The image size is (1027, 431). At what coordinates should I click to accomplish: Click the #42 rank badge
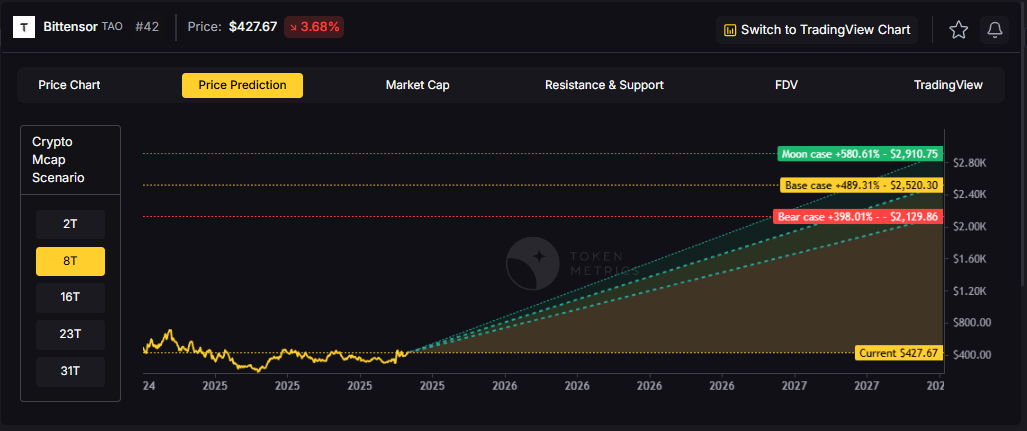pyautogui.click(x=147, y=28)
